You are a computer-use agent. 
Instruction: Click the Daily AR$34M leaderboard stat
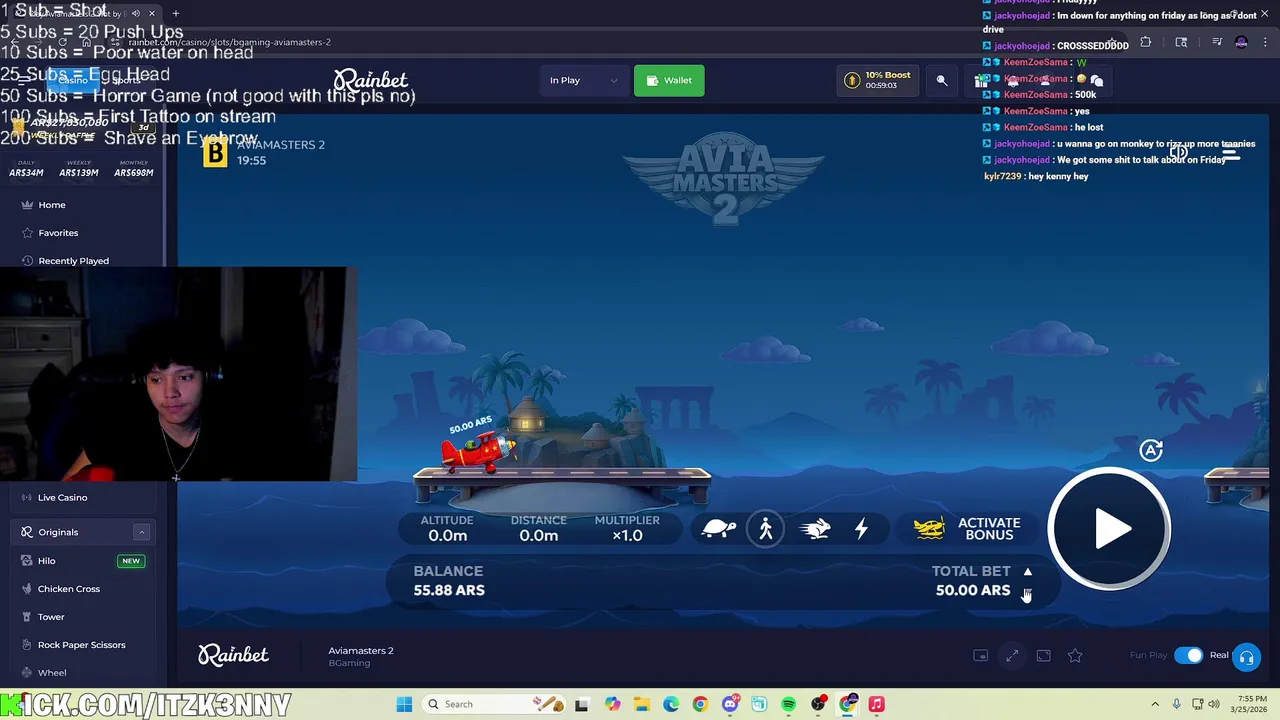[x=26, y=168]
